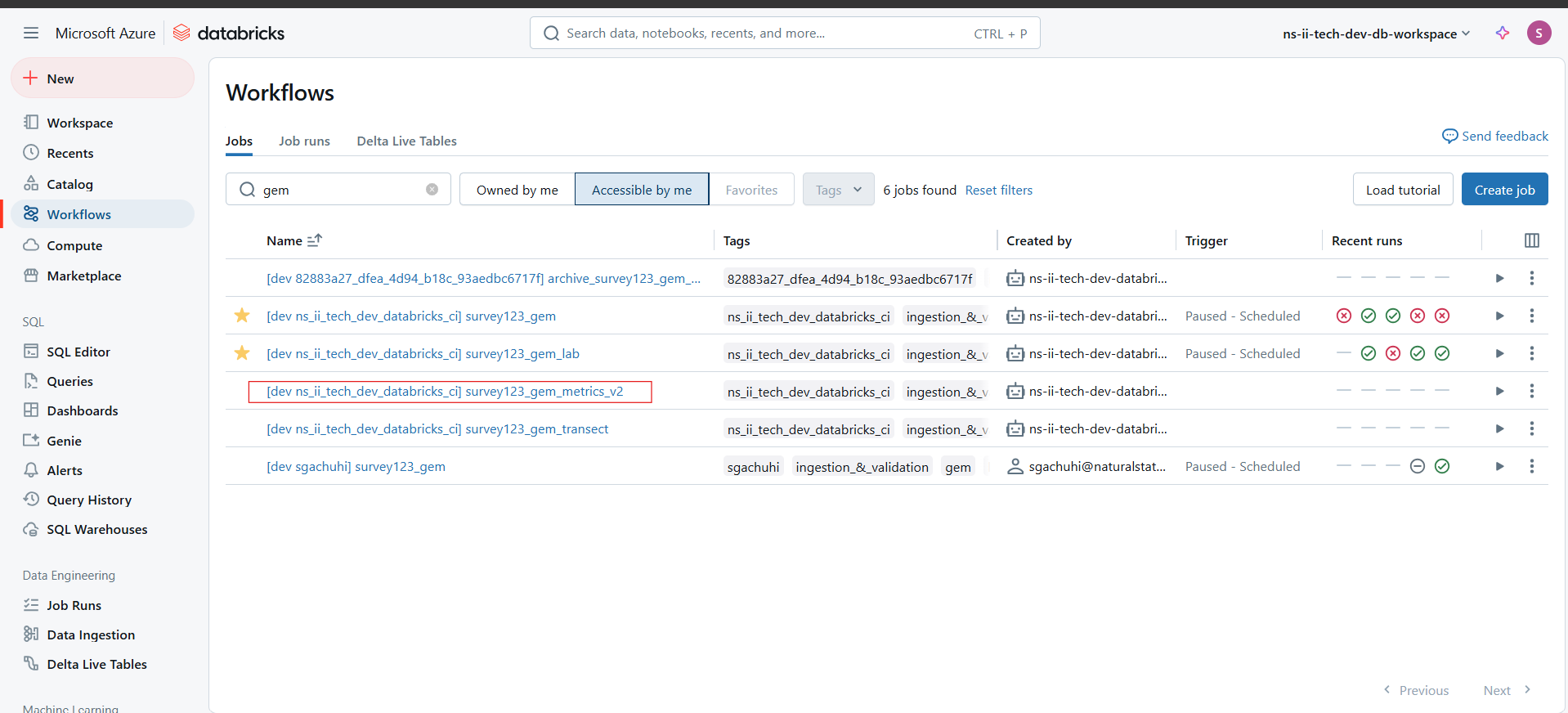Open the kebab menu for survey123_gem_metrics_v2 row
1568x713 pixels.
click(1532, 391)
